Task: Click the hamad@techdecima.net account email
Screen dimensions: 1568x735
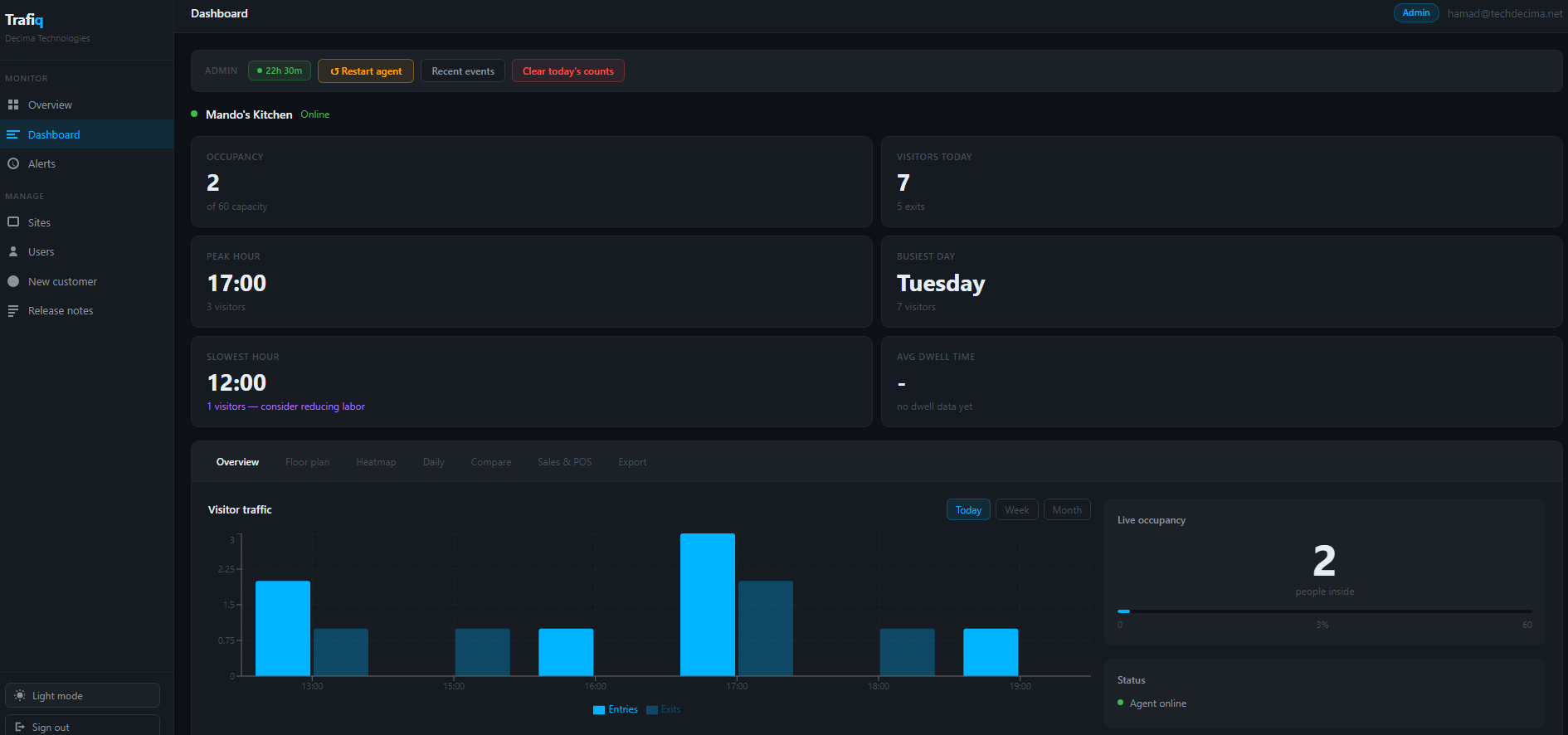Action: (x=1505, y=13)
